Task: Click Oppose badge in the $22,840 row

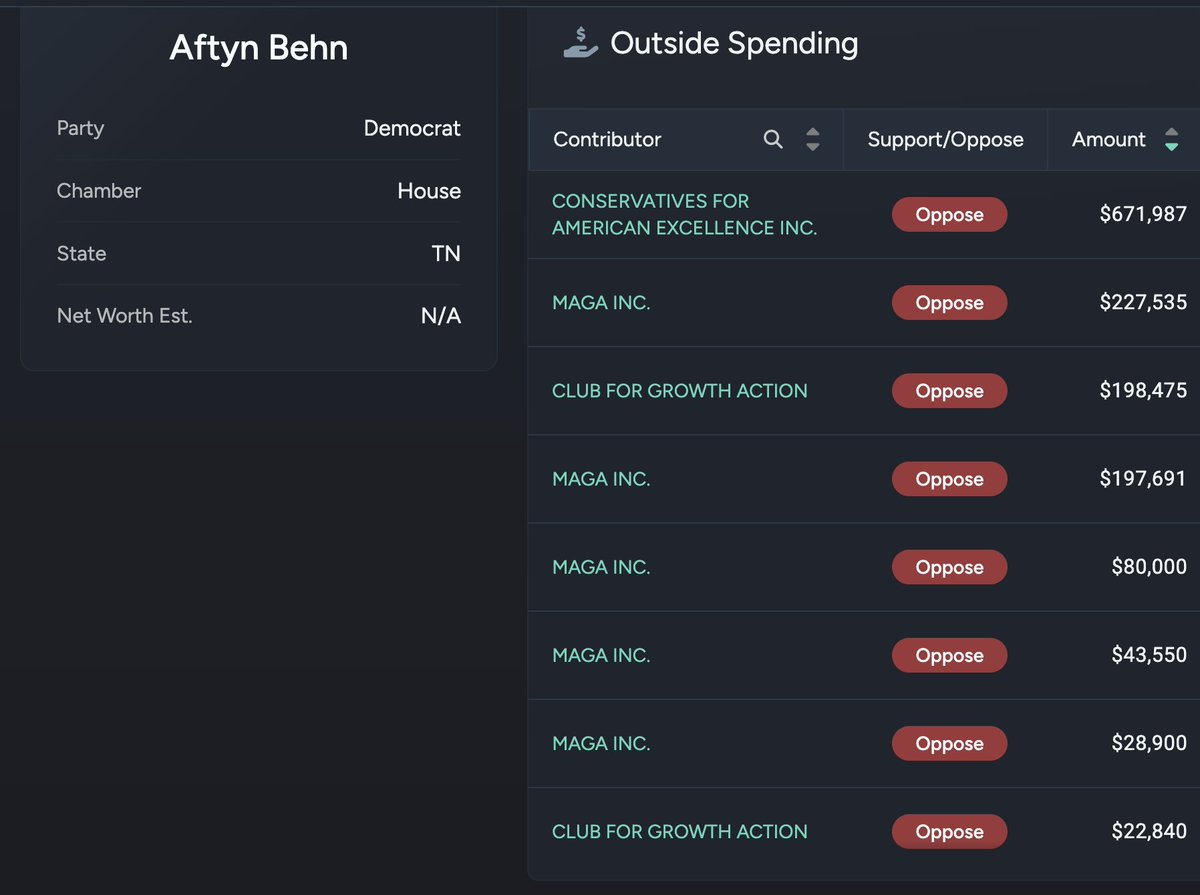Action: (x=949, y=831)
